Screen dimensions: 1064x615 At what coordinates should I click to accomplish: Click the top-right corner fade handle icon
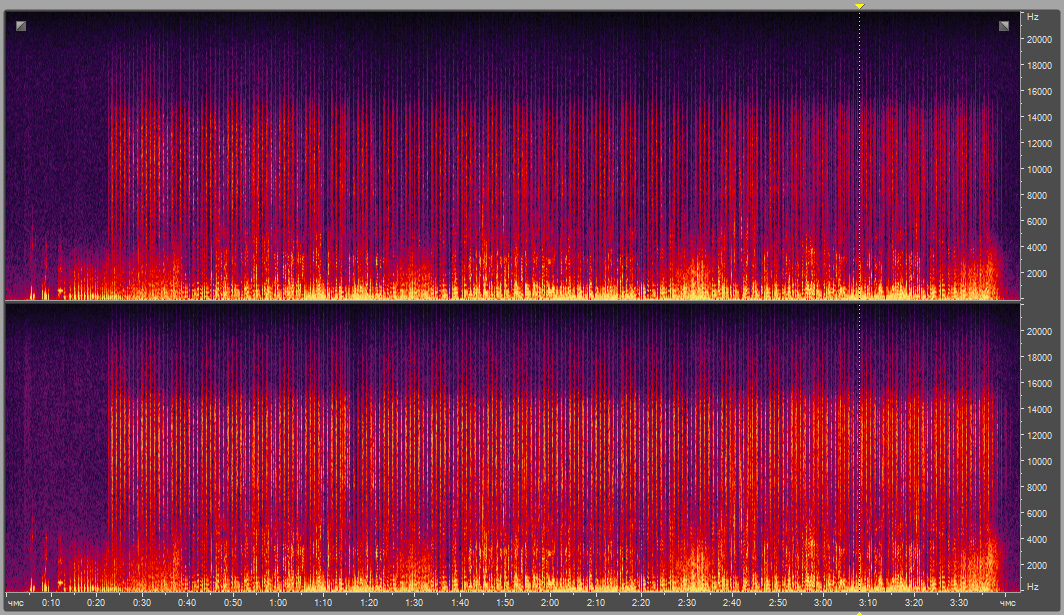click(1004, 26)
